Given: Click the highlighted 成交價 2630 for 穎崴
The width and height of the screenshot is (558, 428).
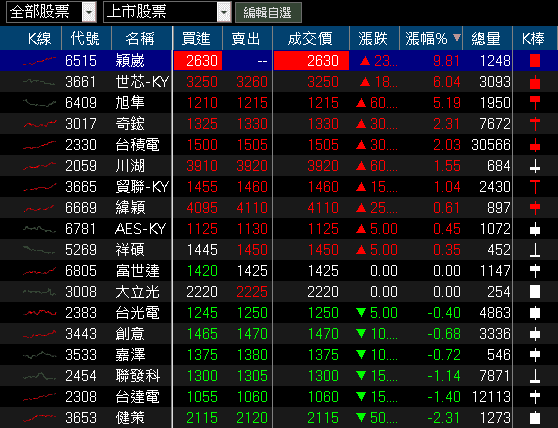Looking at the screenshot, I should coord(311,60).
